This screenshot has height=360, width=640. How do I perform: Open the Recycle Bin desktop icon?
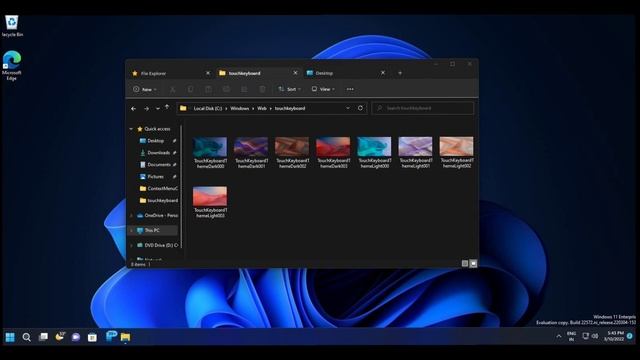tap(12, 26)
